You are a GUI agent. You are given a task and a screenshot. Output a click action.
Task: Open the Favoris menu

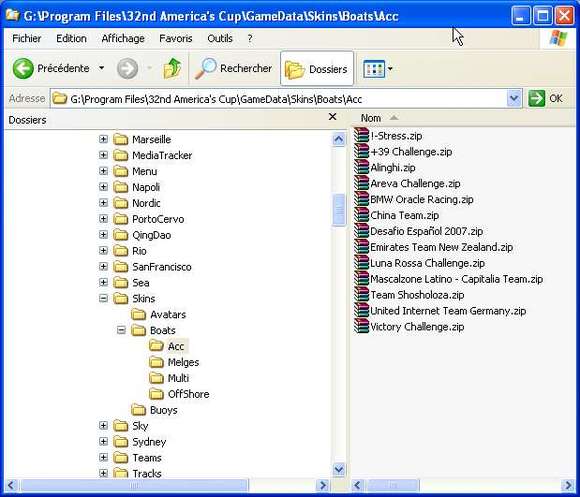(176, 38)
